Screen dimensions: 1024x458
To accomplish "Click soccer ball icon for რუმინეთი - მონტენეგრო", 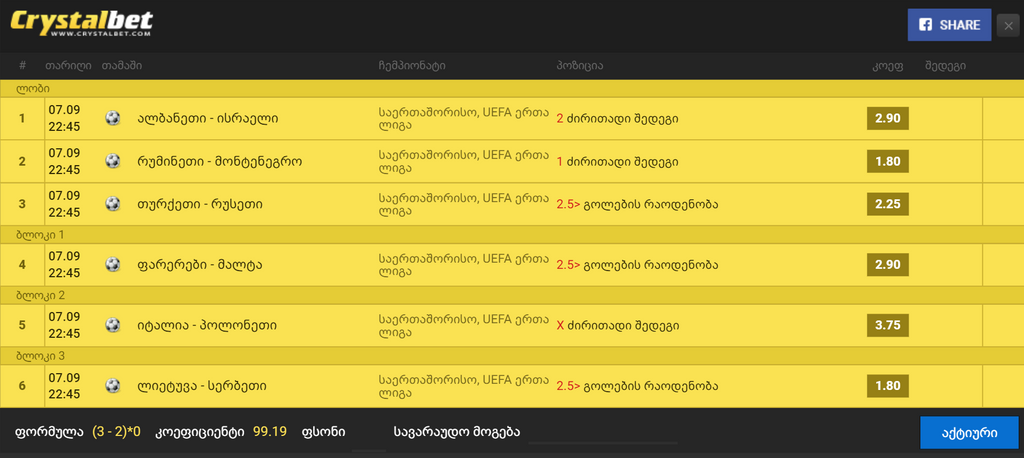I will point(113,161).
